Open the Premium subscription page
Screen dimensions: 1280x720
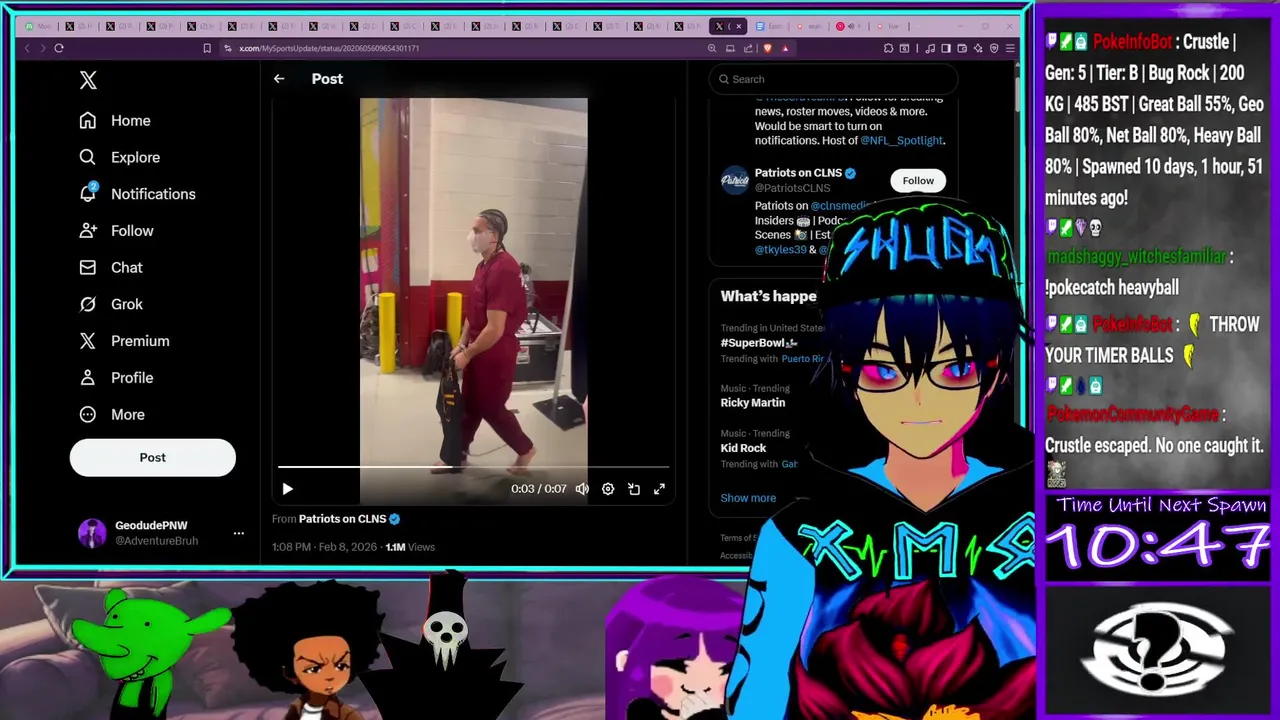pyautogui.click(x=125, y=341)
